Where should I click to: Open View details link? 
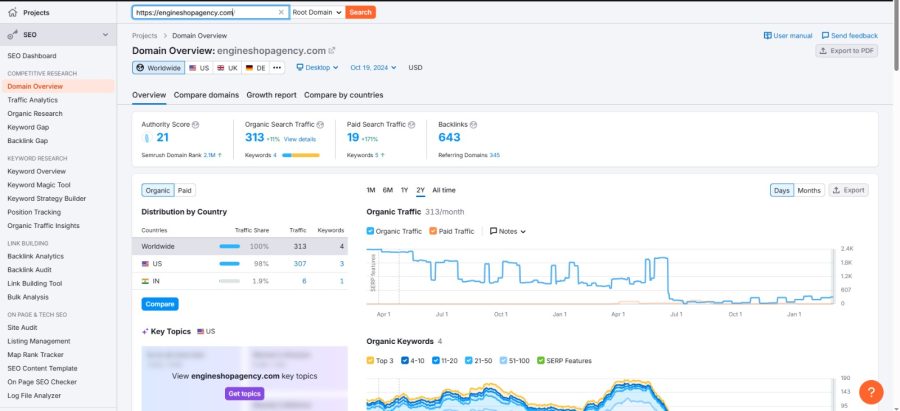click(x=300, y=139)
